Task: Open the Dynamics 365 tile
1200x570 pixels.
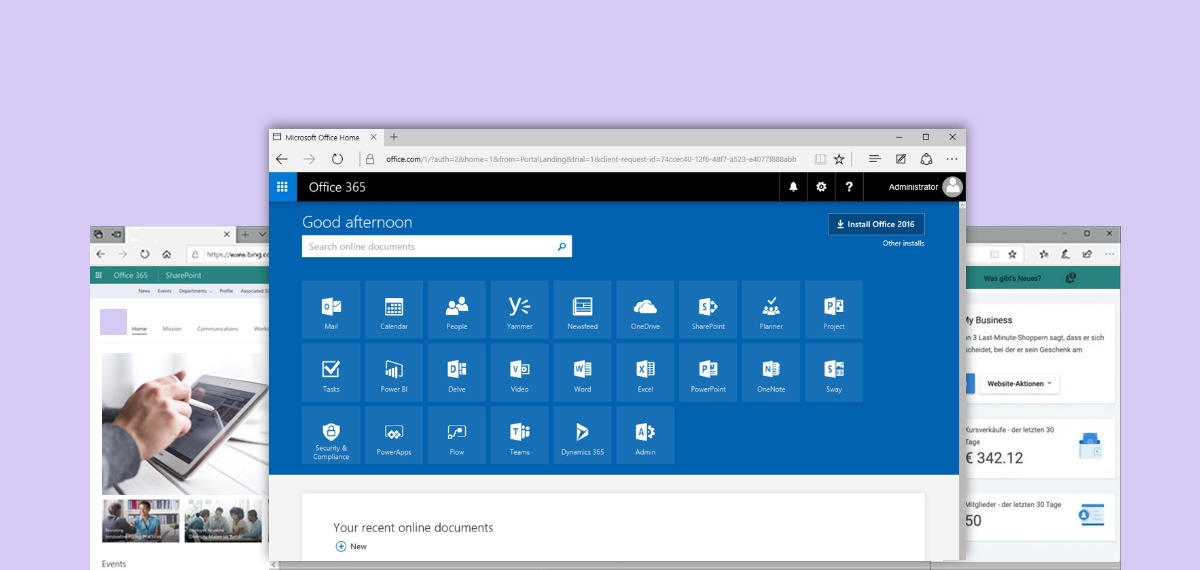Action: 582,435
